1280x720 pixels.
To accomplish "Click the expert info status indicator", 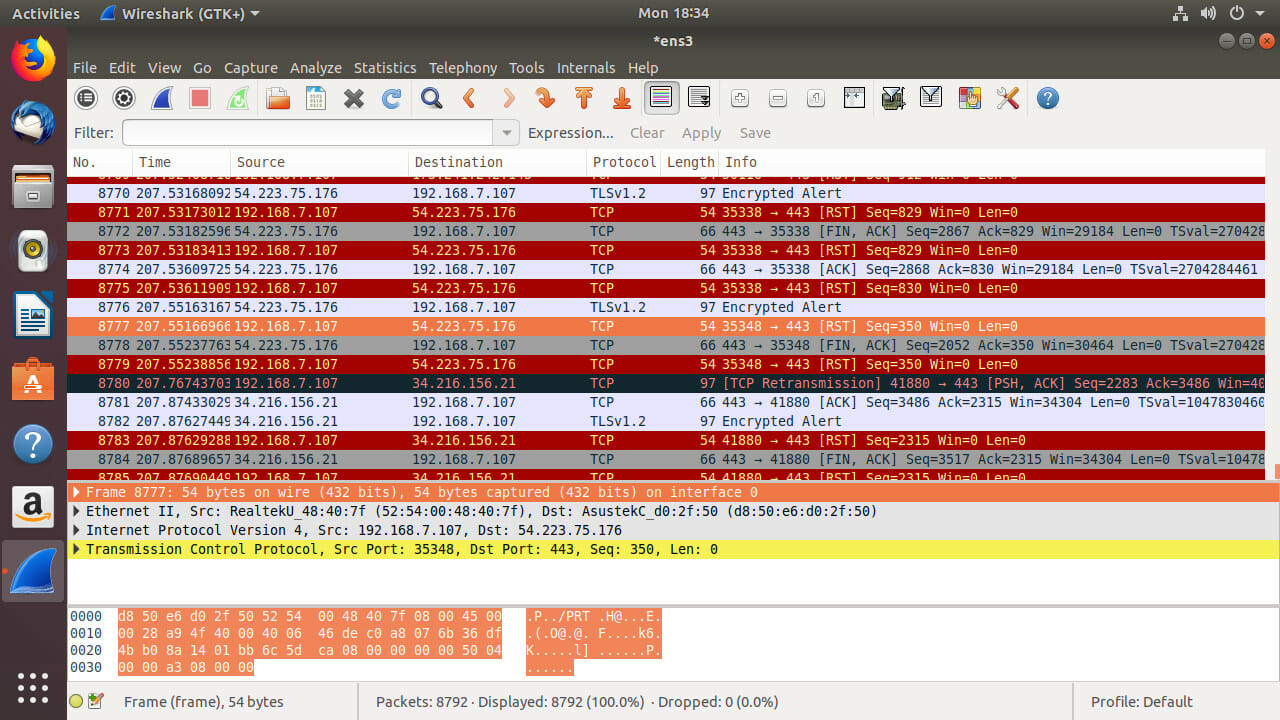I will coord(76,702).
